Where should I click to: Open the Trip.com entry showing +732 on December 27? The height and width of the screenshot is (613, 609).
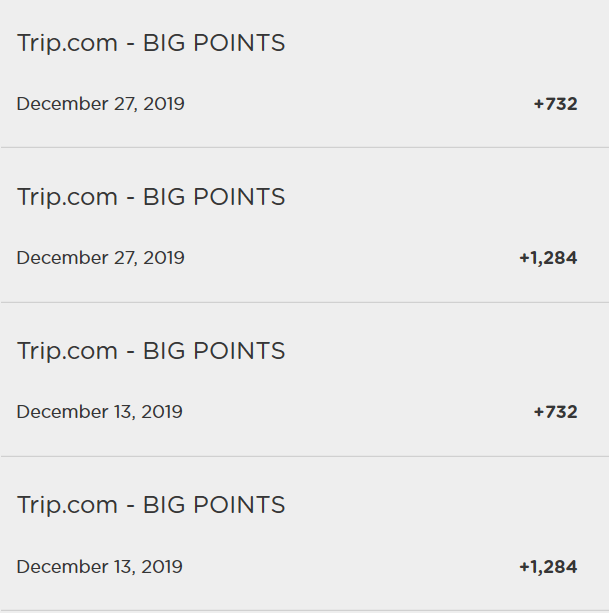pyautogui.click(x=304, y=73)
